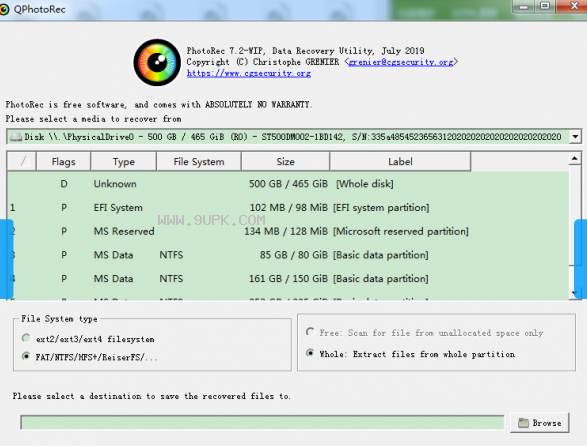Viewport: 587px width, 446px height.
Task: Select the MS Reserved partition row
Action: (x=288, y=231)
